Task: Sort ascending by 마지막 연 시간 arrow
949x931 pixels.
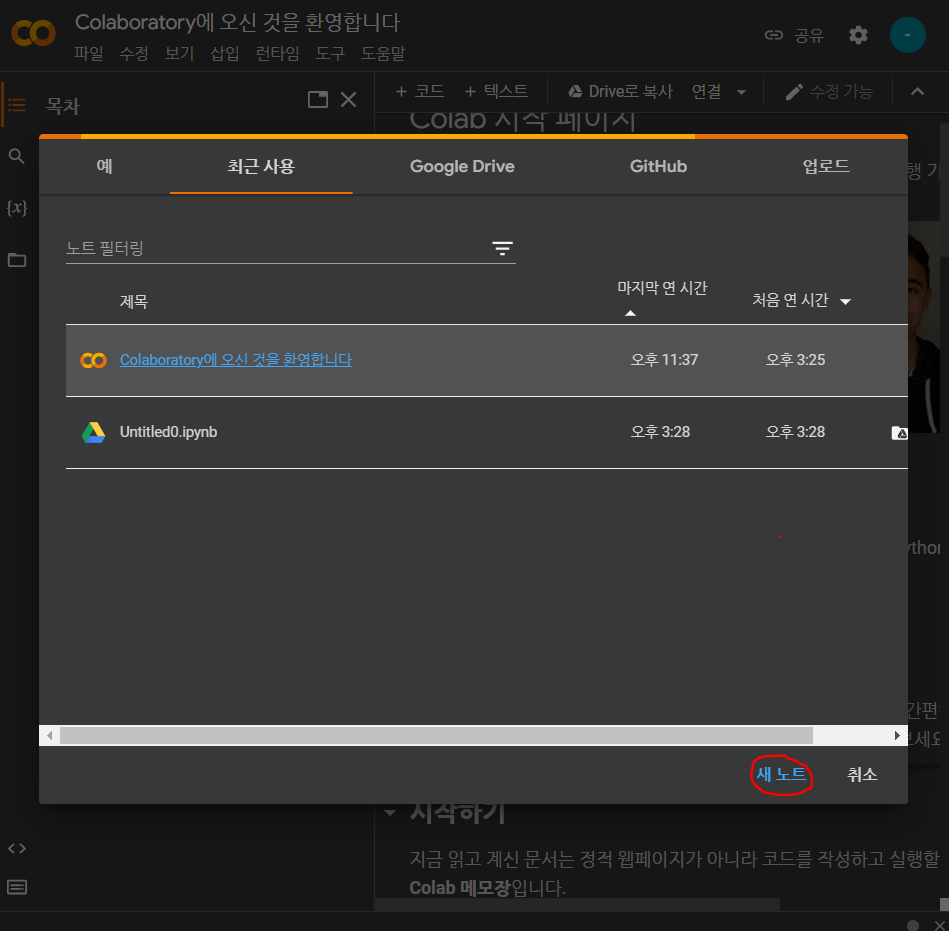Action: [x=630, y=313]
